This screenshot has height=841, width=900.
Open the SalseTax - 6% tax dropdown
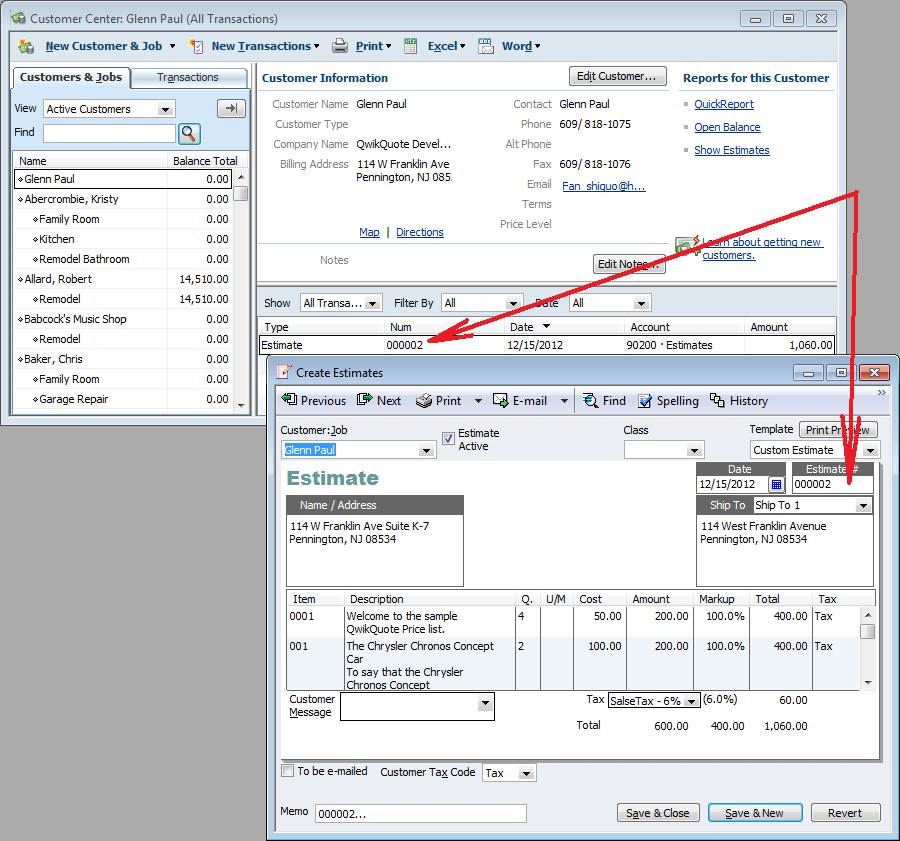pos(691,701)
